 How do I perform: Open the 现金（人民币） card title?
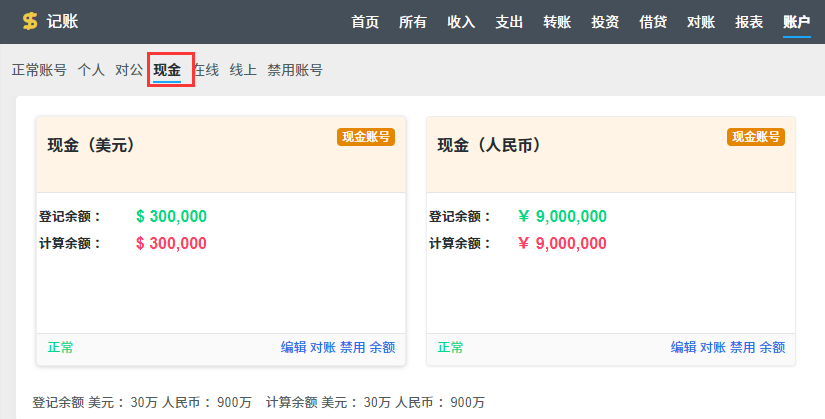(x=489, y=146)
